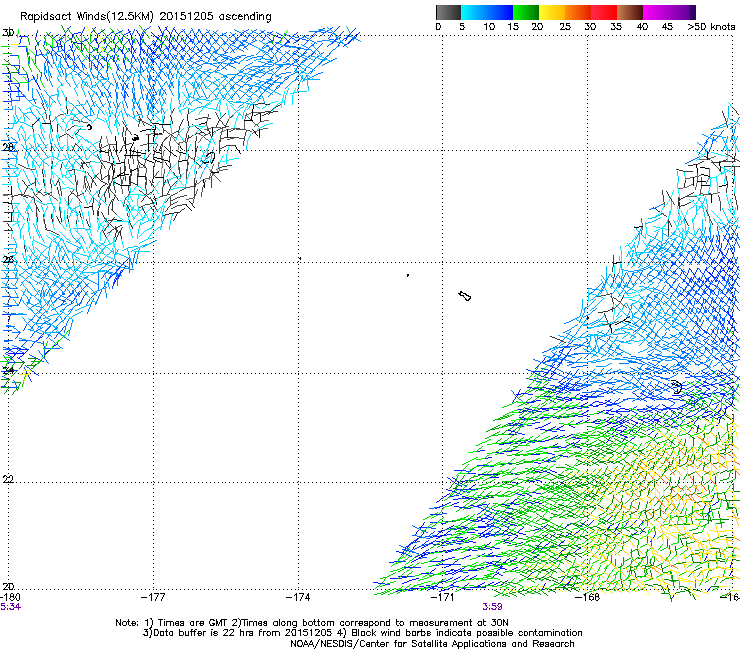Viewport: 740px width, 650px height.
Task: Click the brown 35–40 knots legend swatch
Action: coord(630,12)
